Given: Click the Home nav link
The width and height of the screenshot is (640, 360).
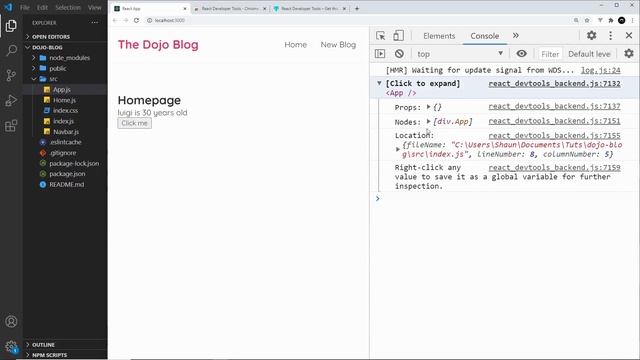Looking at the screenshot, I should point(296,45).
